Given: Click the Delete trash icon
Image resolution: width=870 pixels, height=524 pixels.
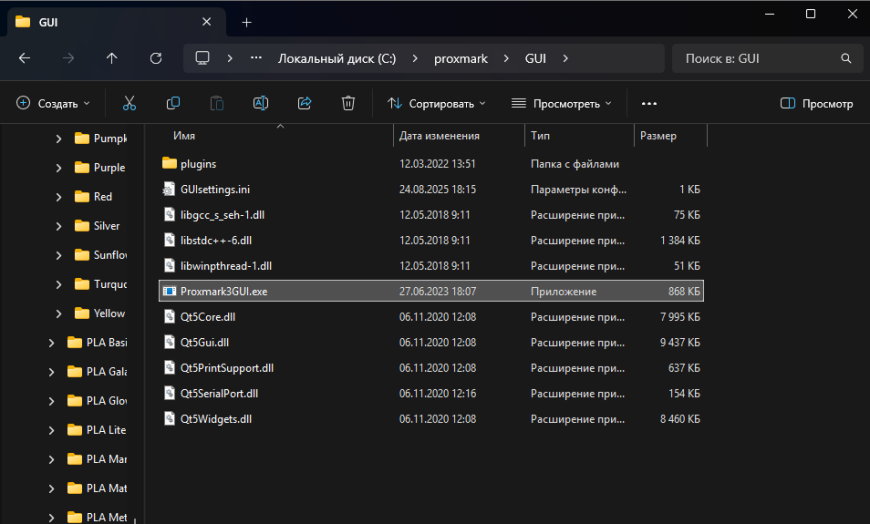Looking at the screenshot, I should click(348, 103).
